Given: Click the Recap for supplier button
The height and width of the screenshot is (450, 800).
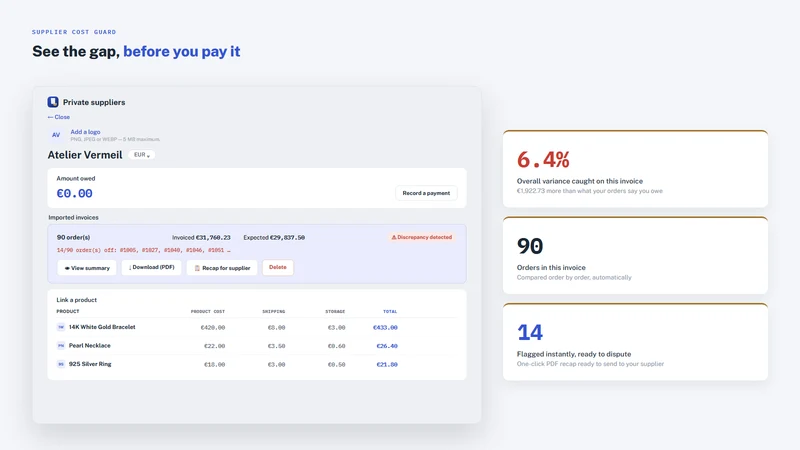Looking at the screenshot, I should pyautogui.click(x=222, y=268).
